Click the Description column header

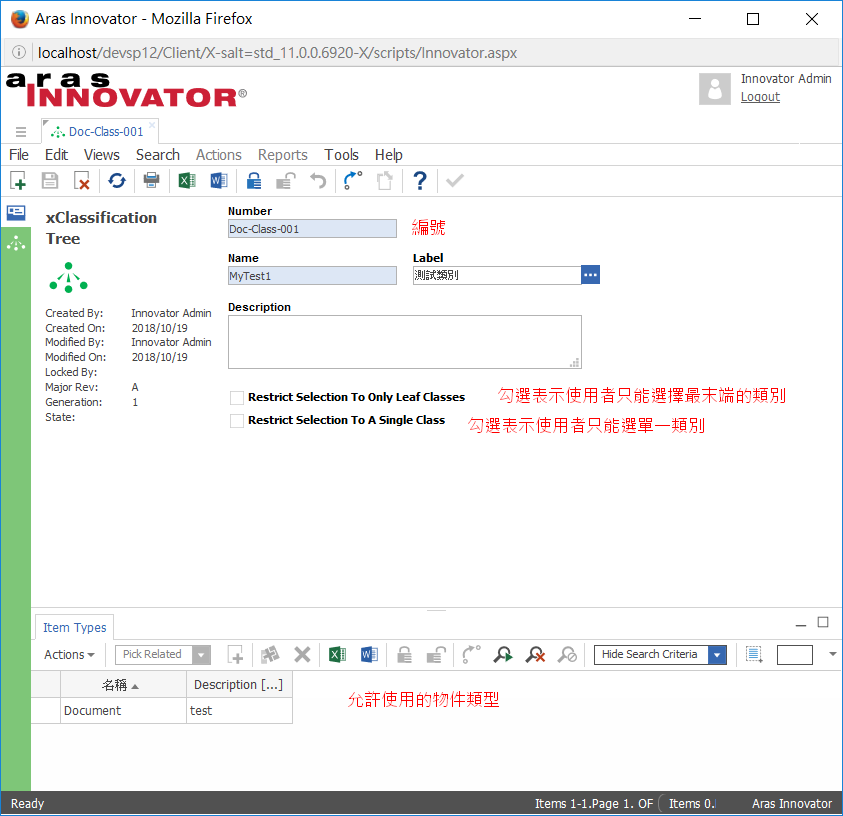point(239,685)
